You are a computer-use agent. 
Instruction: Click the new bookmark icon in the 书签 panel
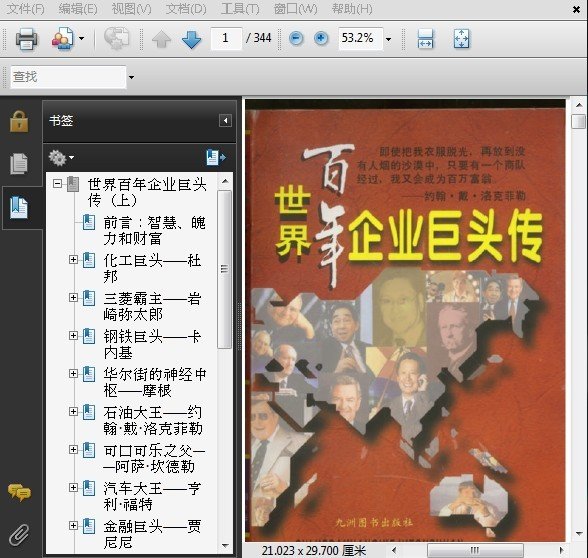click(216, 158)
